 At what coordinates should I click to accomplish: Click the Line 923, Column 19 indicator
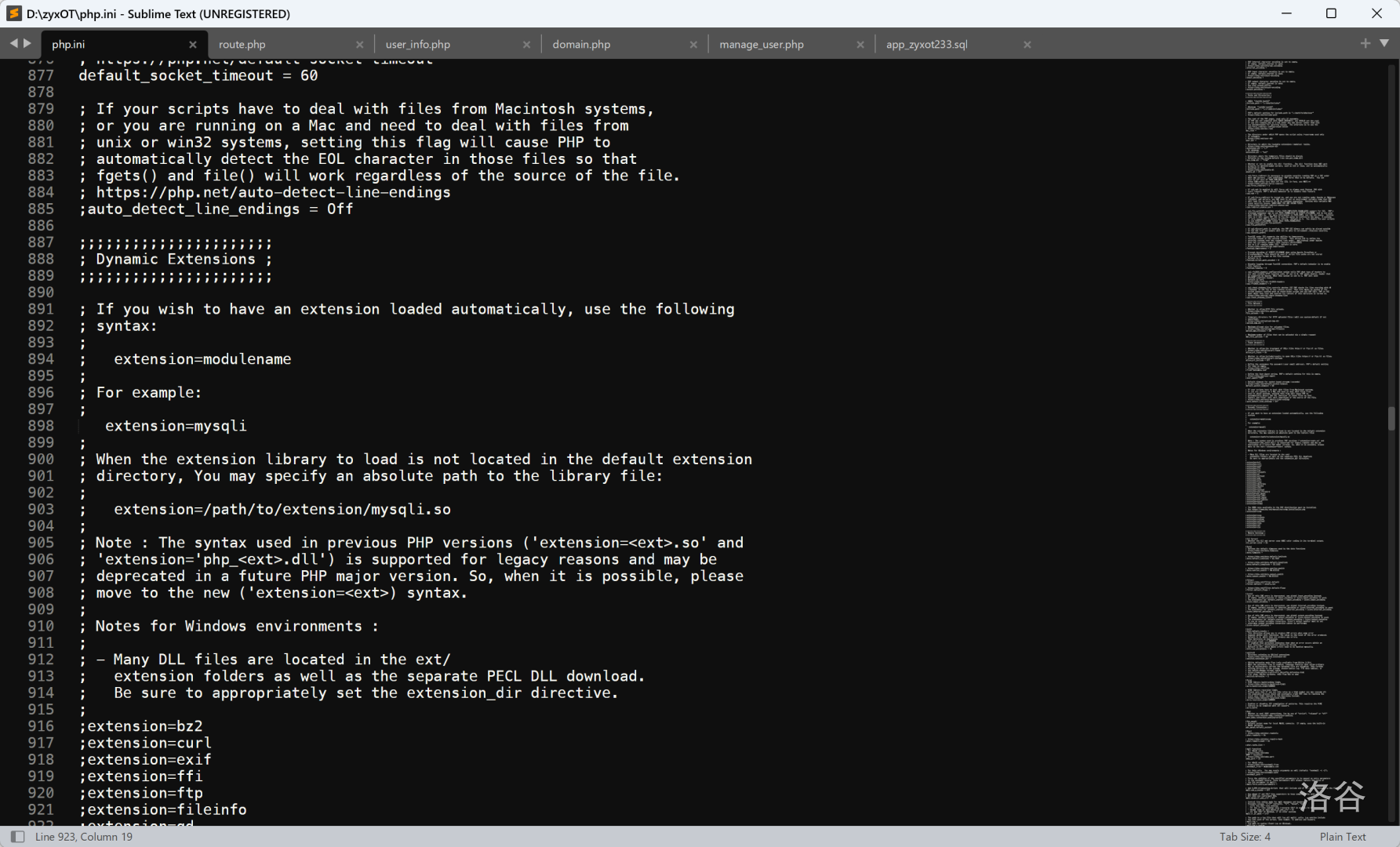tap(84, 837)
